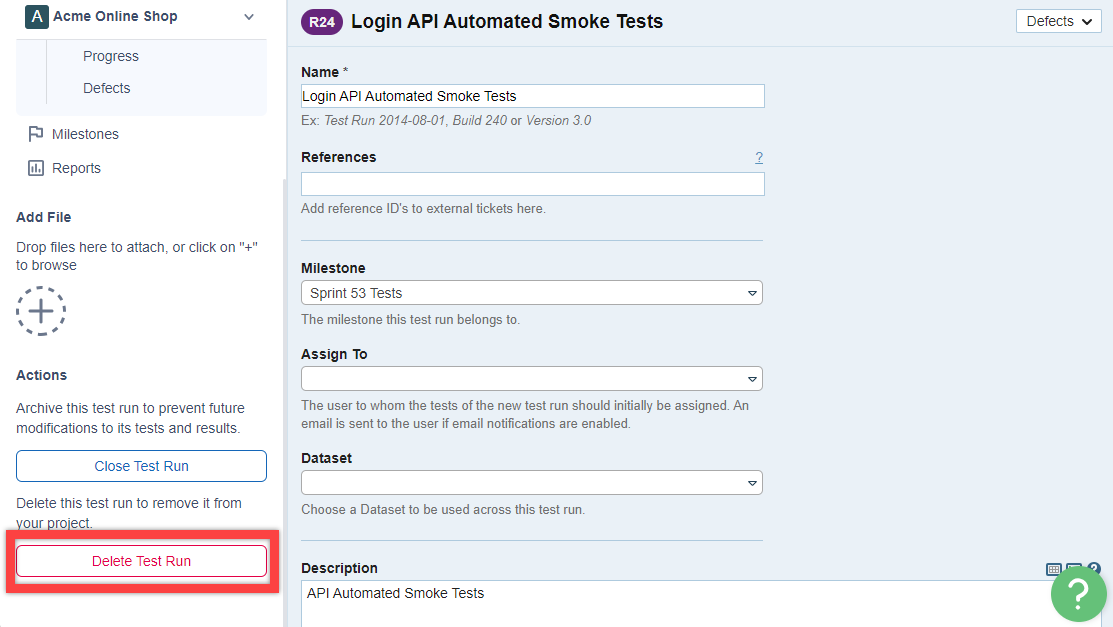The image size is (1113, 627).
Task: Go to Defects in the sidebar
Action: [107, 88]
